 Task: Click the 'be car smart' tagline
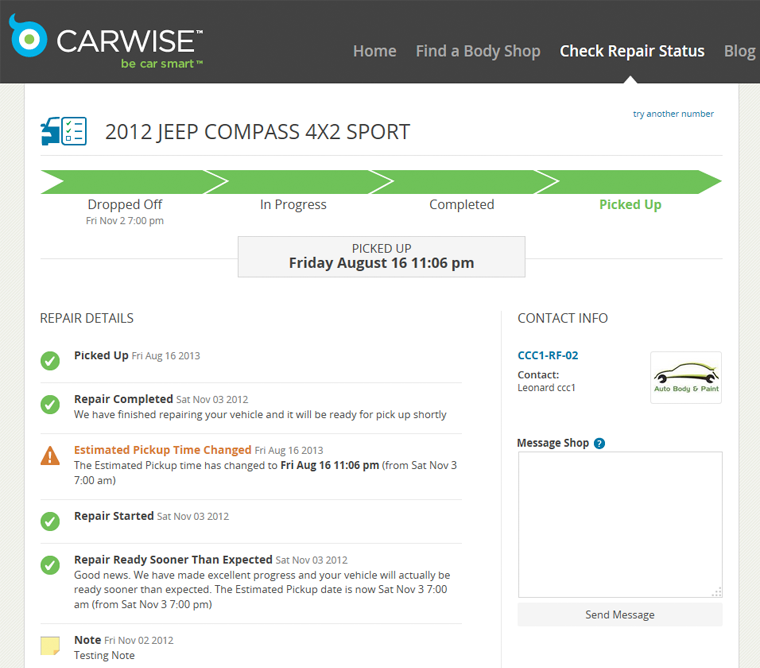tap(162, 64)
